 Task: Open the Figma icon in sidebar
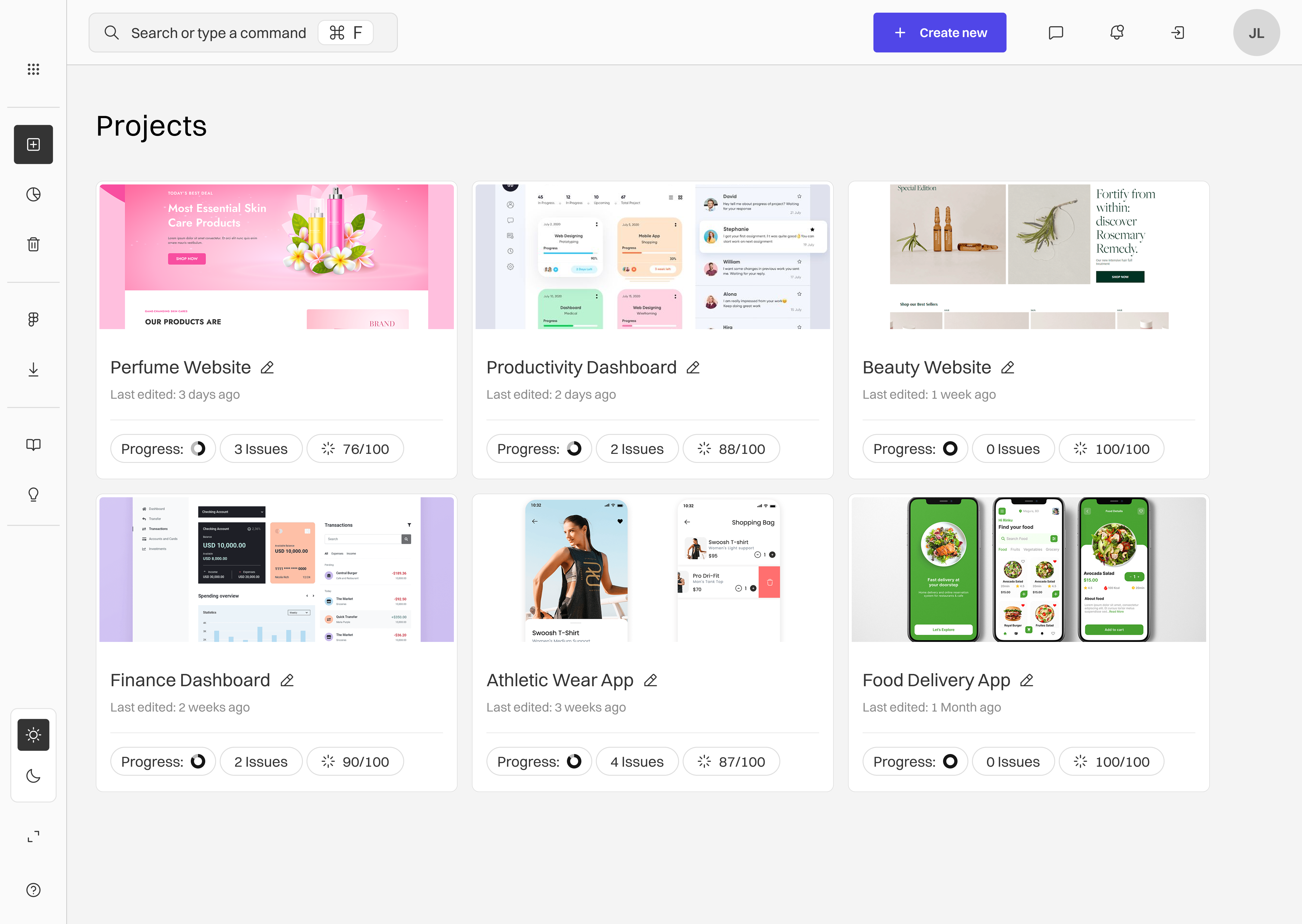33,319
